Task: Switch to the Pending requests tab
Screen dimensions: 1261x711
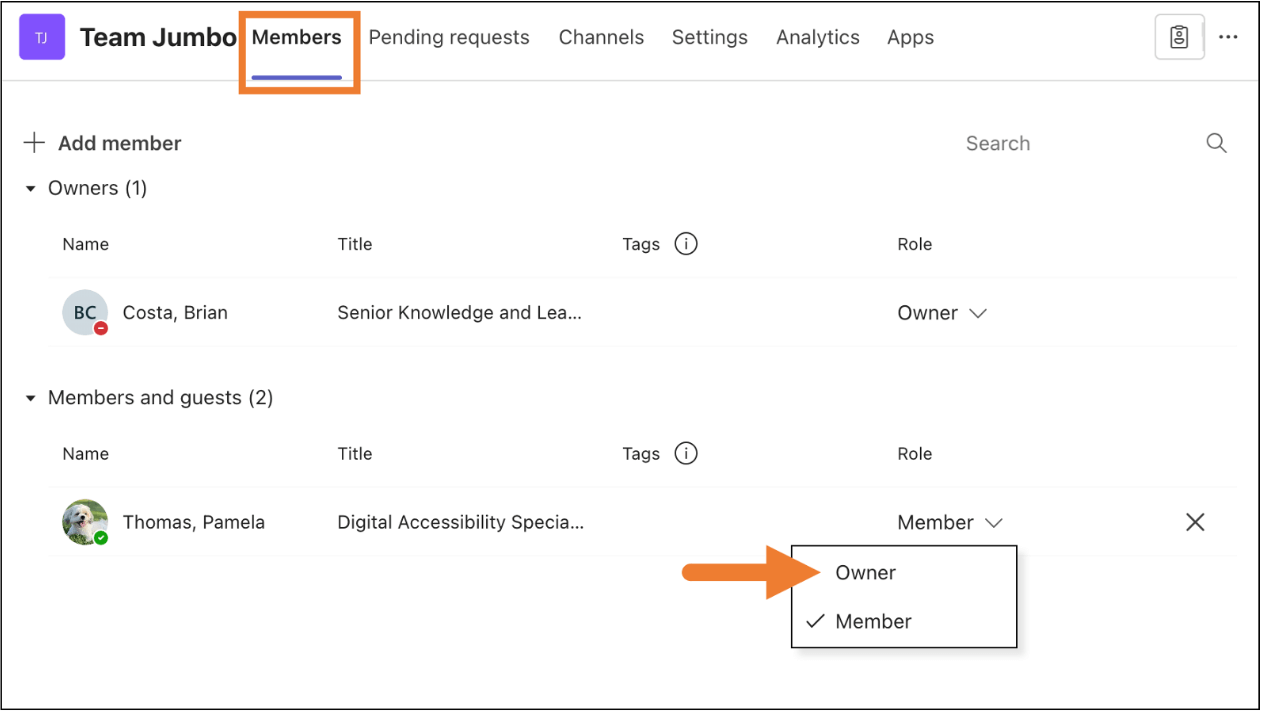Action: [x=449, y=38]
